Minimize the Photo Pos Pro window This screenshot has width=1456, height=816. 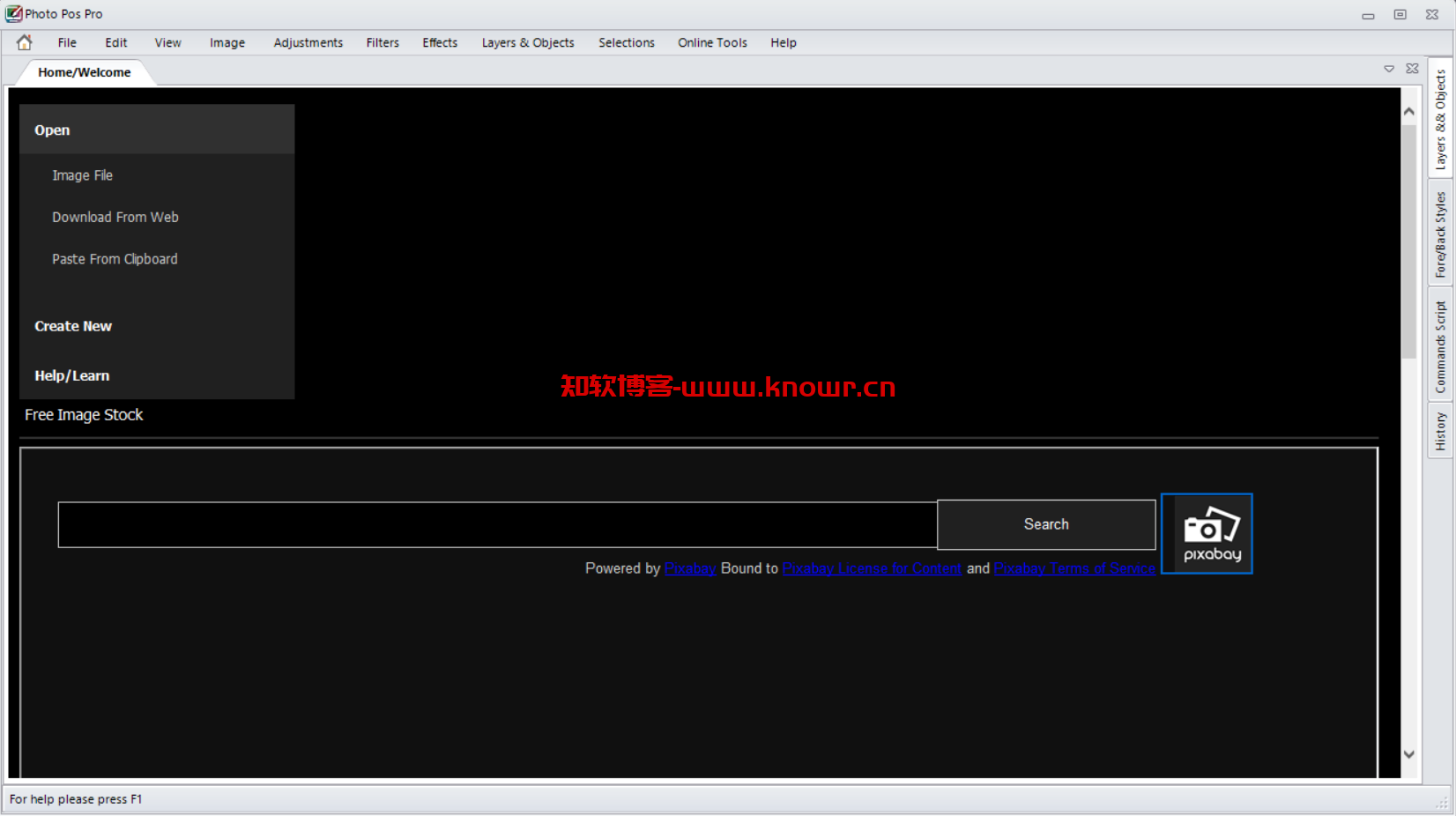1368,15
